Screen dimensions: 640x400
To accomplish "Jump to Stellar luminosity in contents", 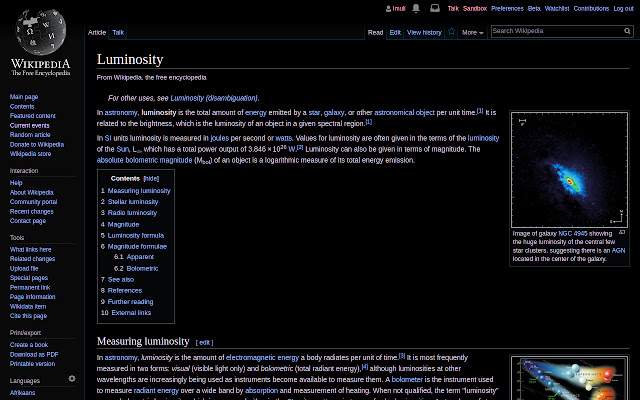I will point(132,201).
